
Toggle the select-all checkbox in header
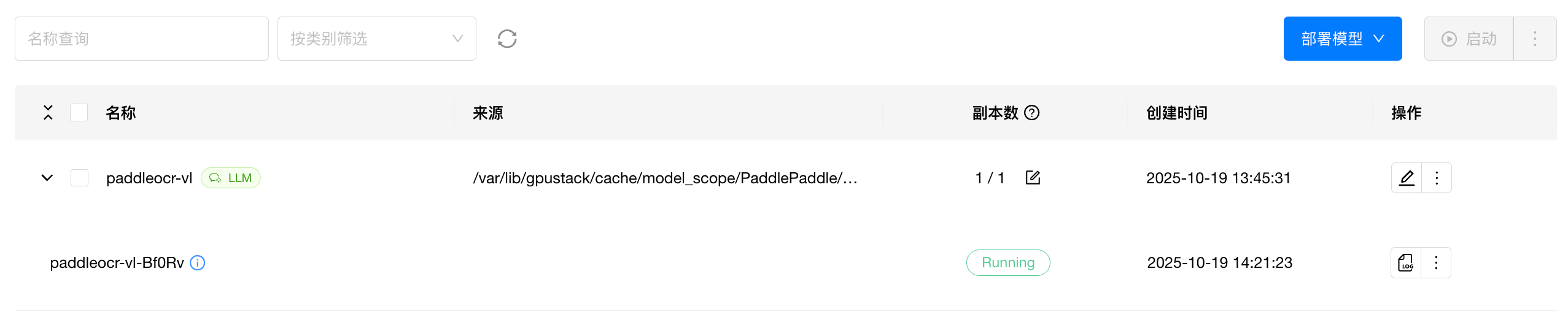[79, 113]
